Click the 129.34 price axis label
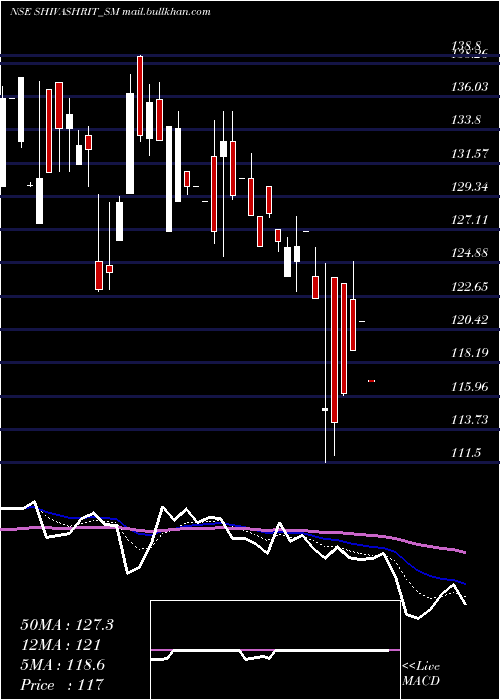500x700 pixels. pyautogui.click(x=470, y=186)
